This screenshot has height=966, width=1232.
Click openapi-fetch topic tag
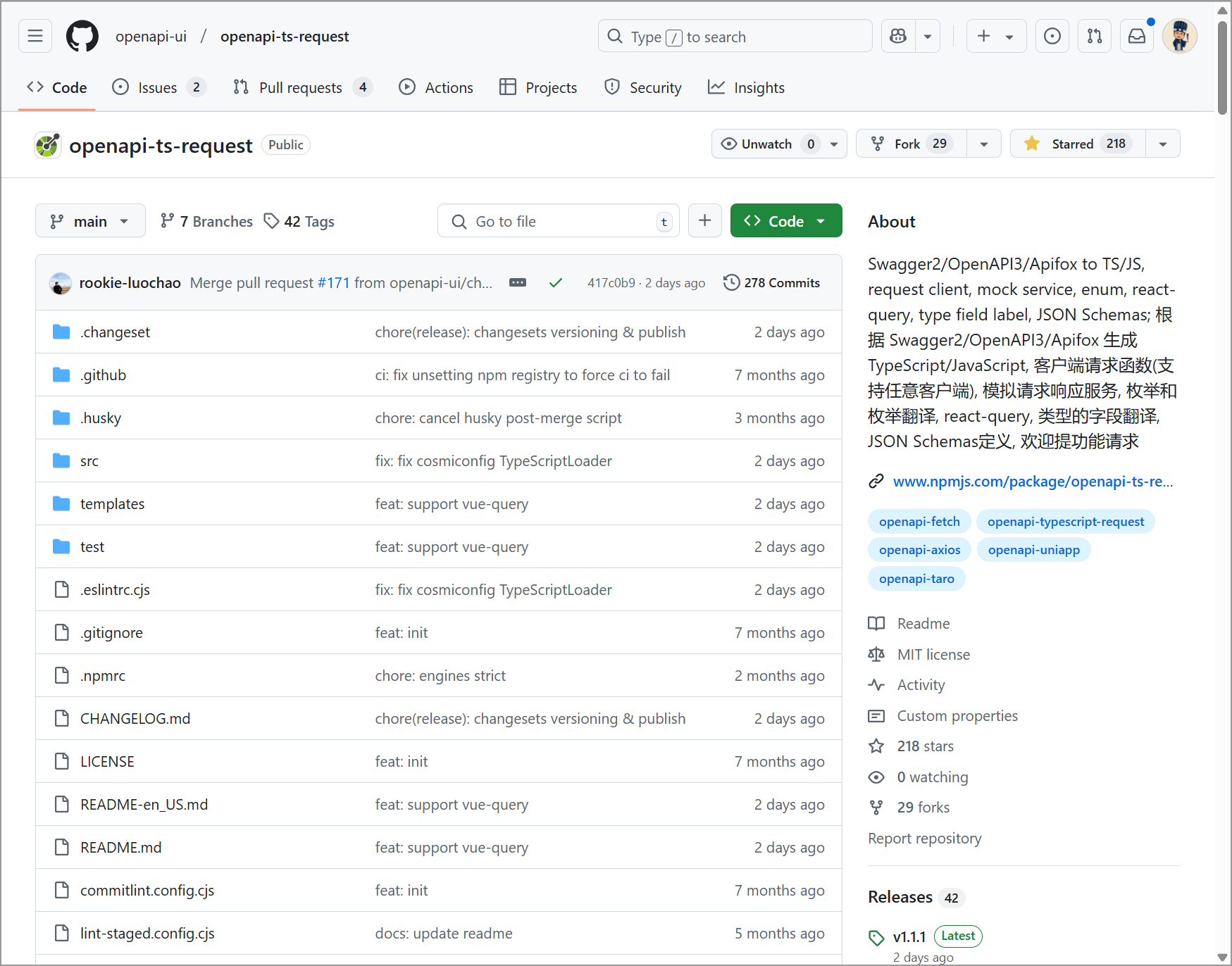[x=919, y=522]
